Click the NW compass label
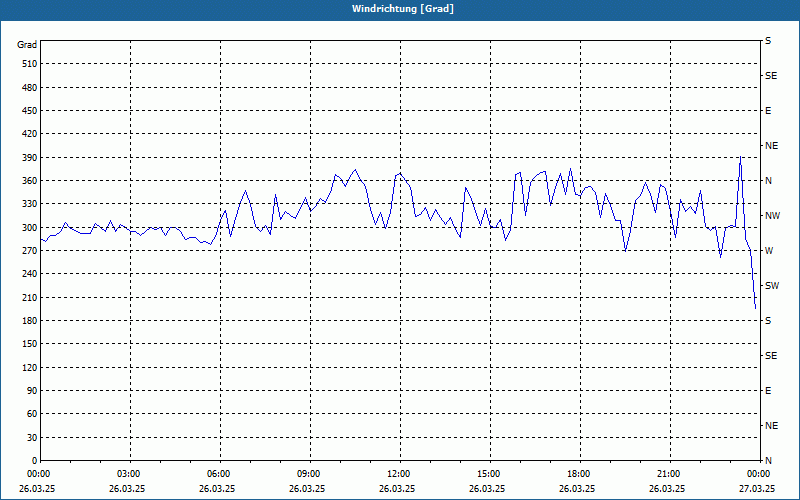This screenshot has height=500, width=800. [x=773, y=216]
